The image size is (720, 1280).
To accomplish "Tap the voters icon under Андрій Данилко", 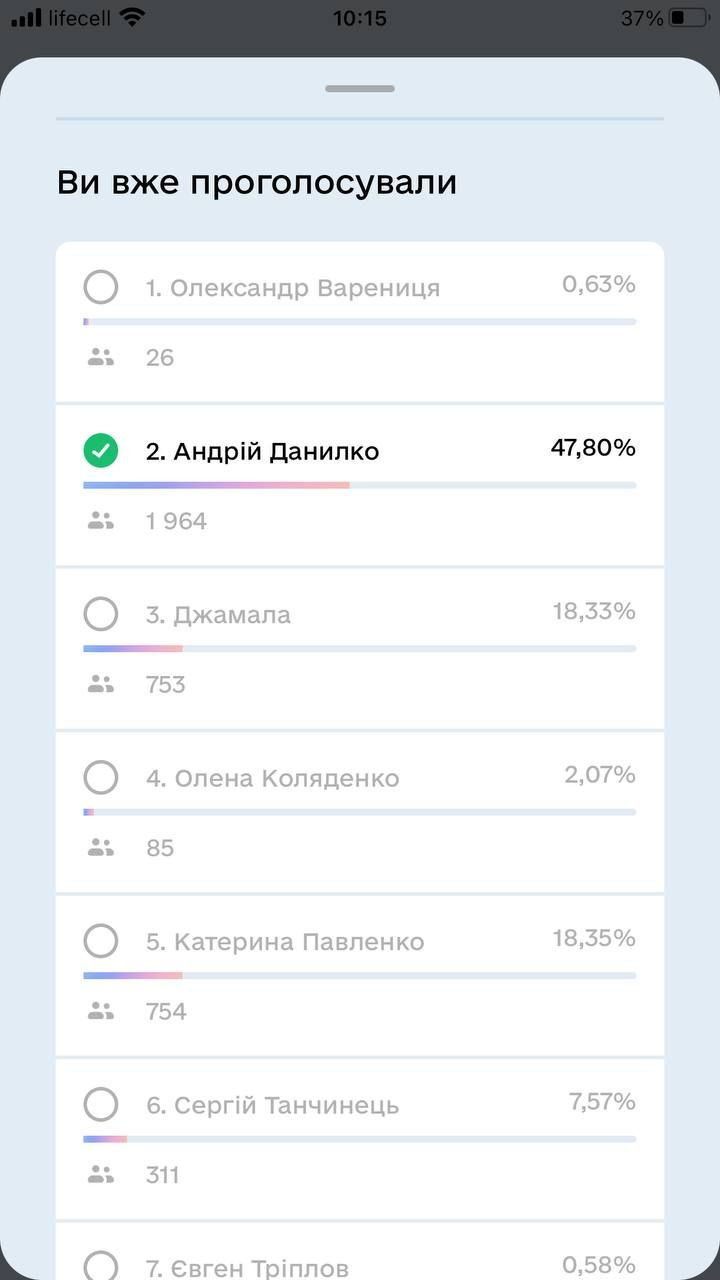I will (x=101, y=520).
